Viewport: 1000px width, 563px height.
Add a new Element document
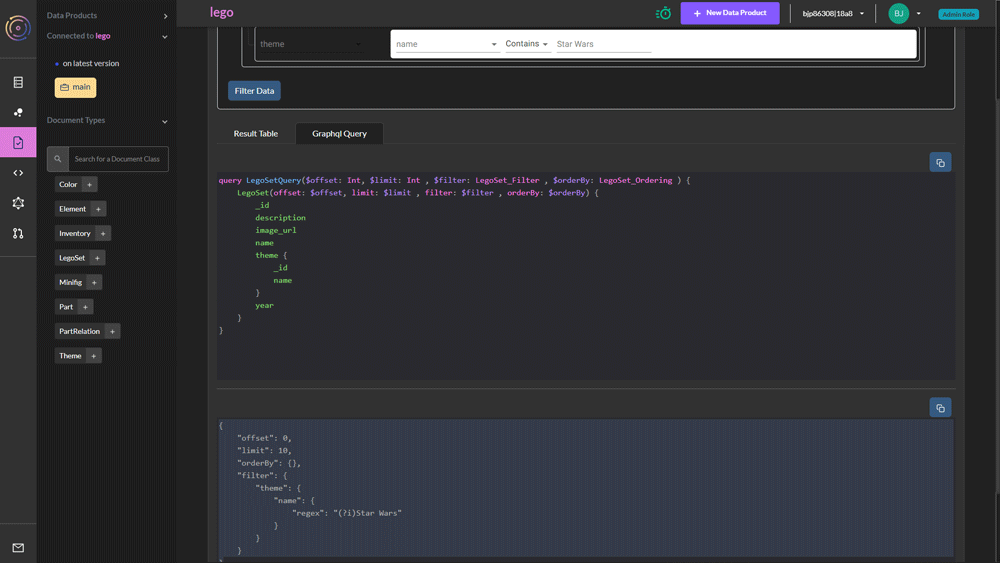pyautogui.click(x=98, y=209)
